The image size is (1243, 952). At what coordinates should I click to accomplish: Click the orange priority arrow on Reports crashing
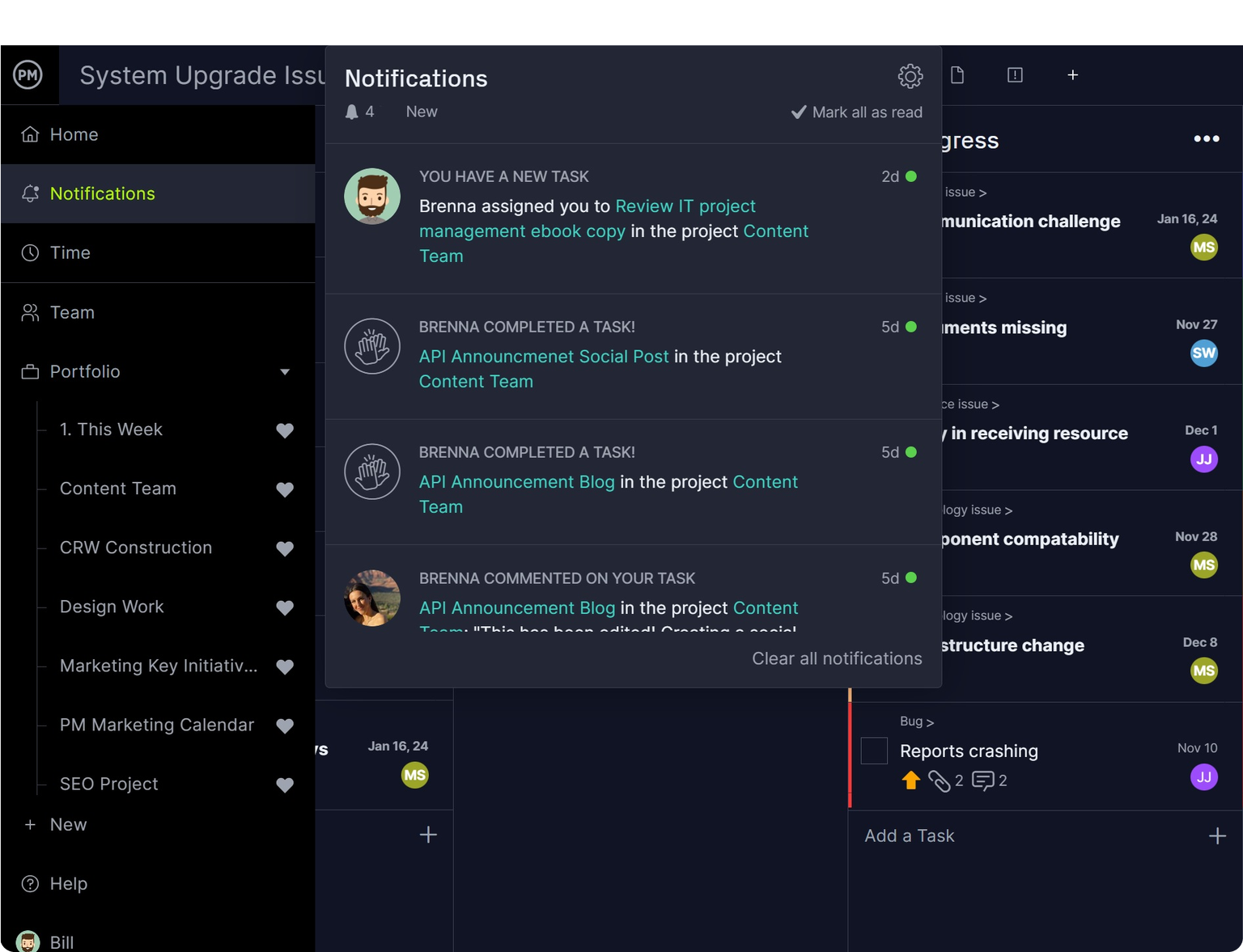tap(911, 780)
